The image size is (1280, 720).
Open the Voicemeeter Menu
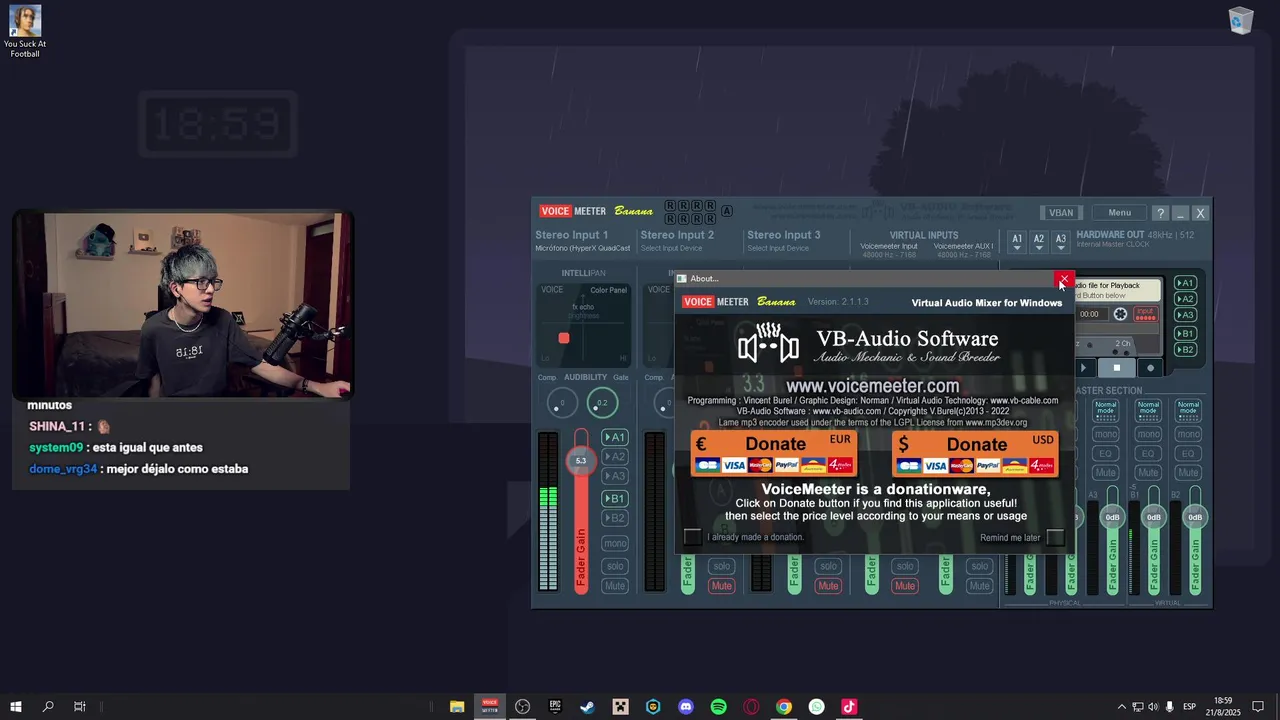tap(1119, 212)
